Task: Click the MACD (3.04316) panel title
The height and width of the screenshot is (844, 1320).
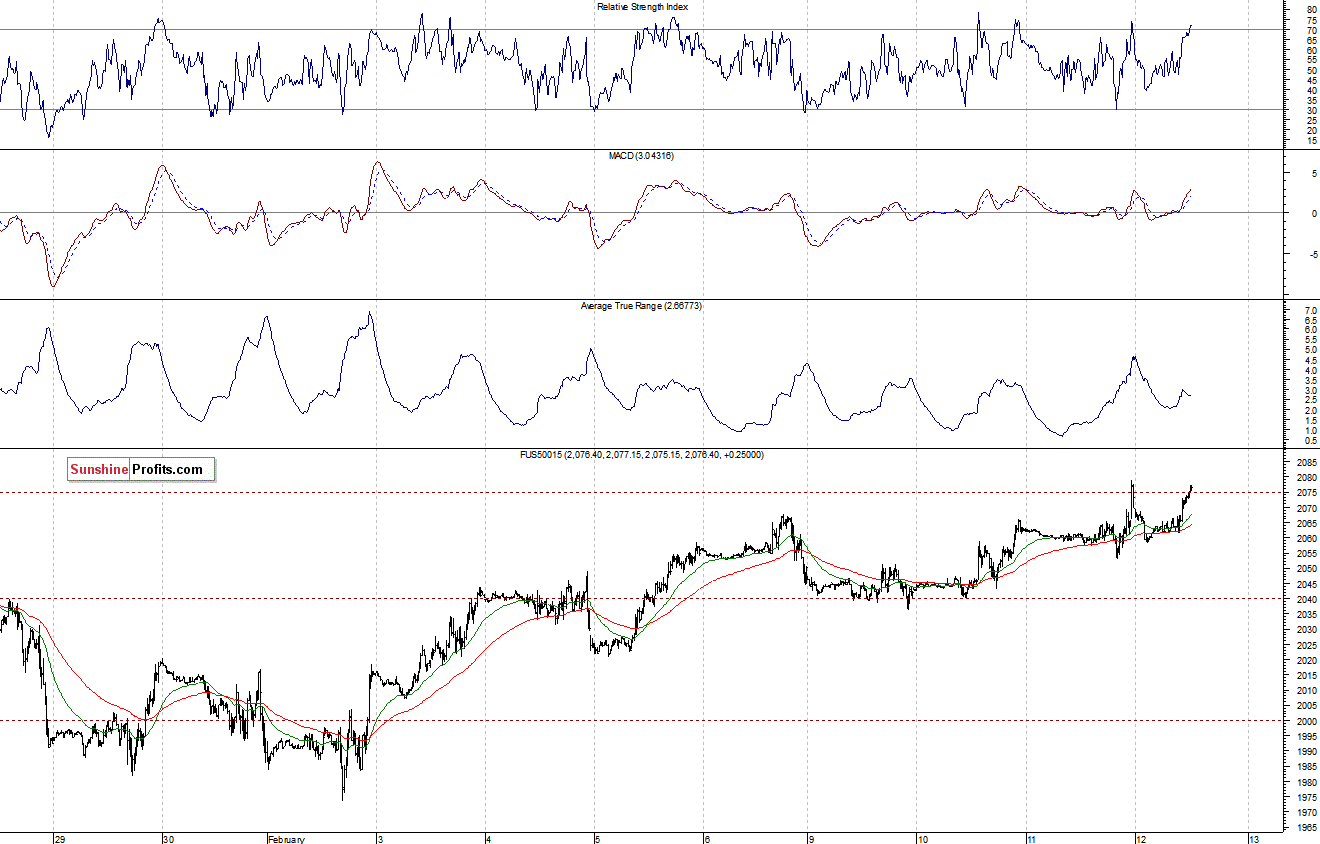Action: pos(642,156)
